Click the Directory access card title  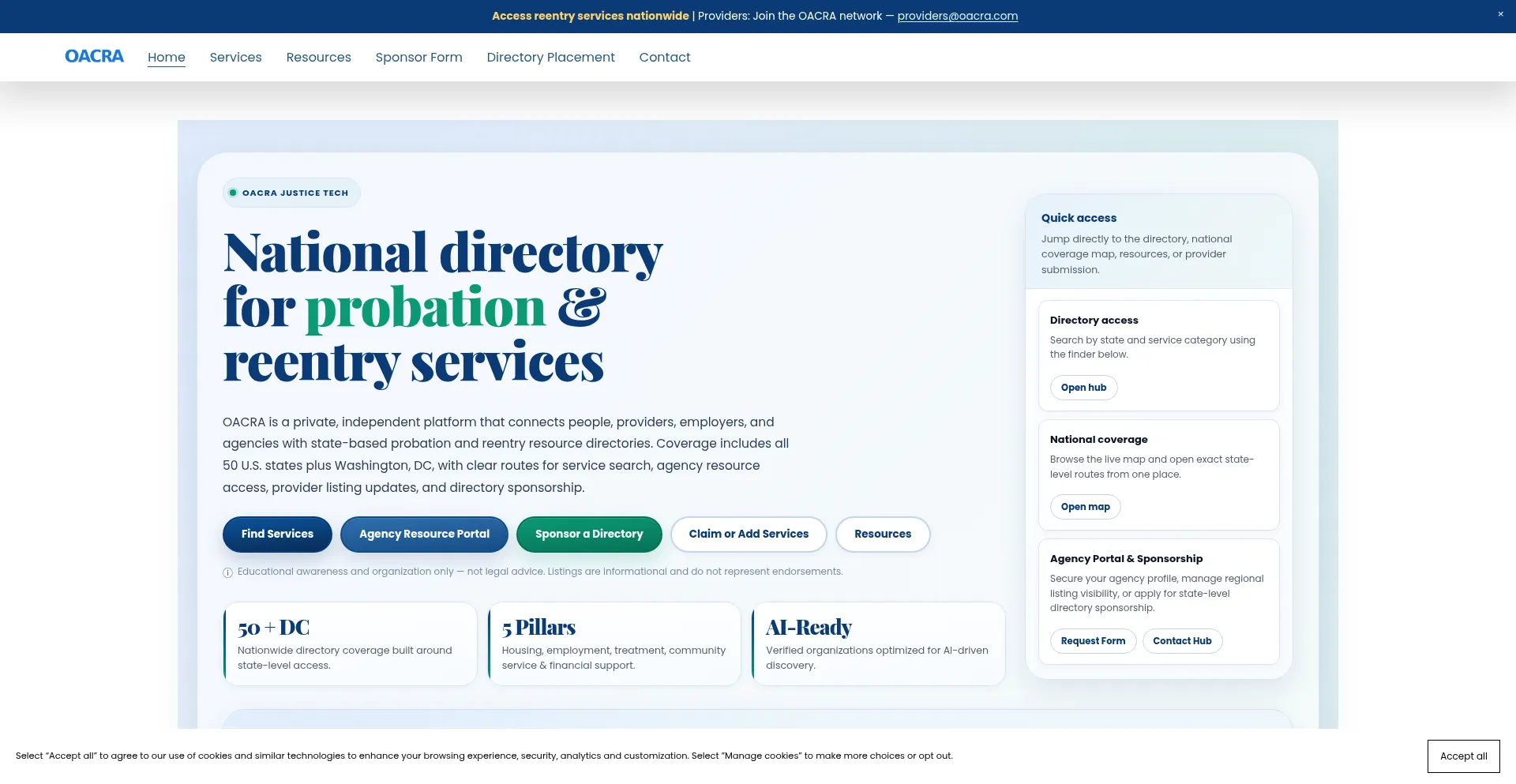(1094, 321)
